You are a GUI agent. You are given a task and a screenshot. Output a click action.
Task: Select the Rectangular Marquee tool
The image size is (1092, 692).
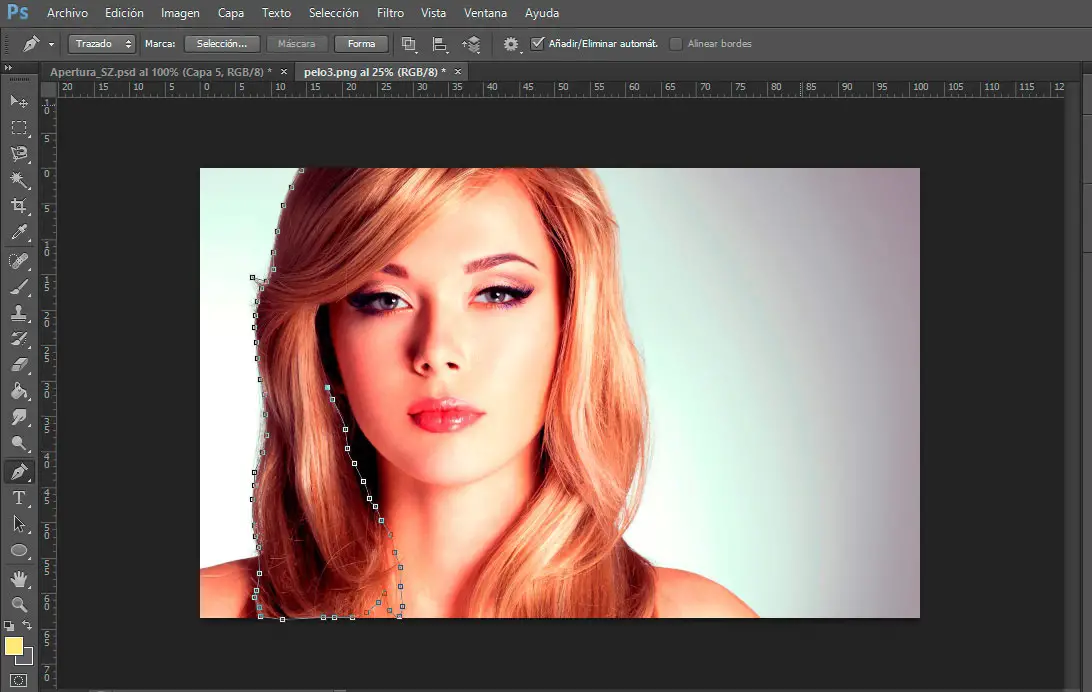pyautogui.click(x=19, y=128)
